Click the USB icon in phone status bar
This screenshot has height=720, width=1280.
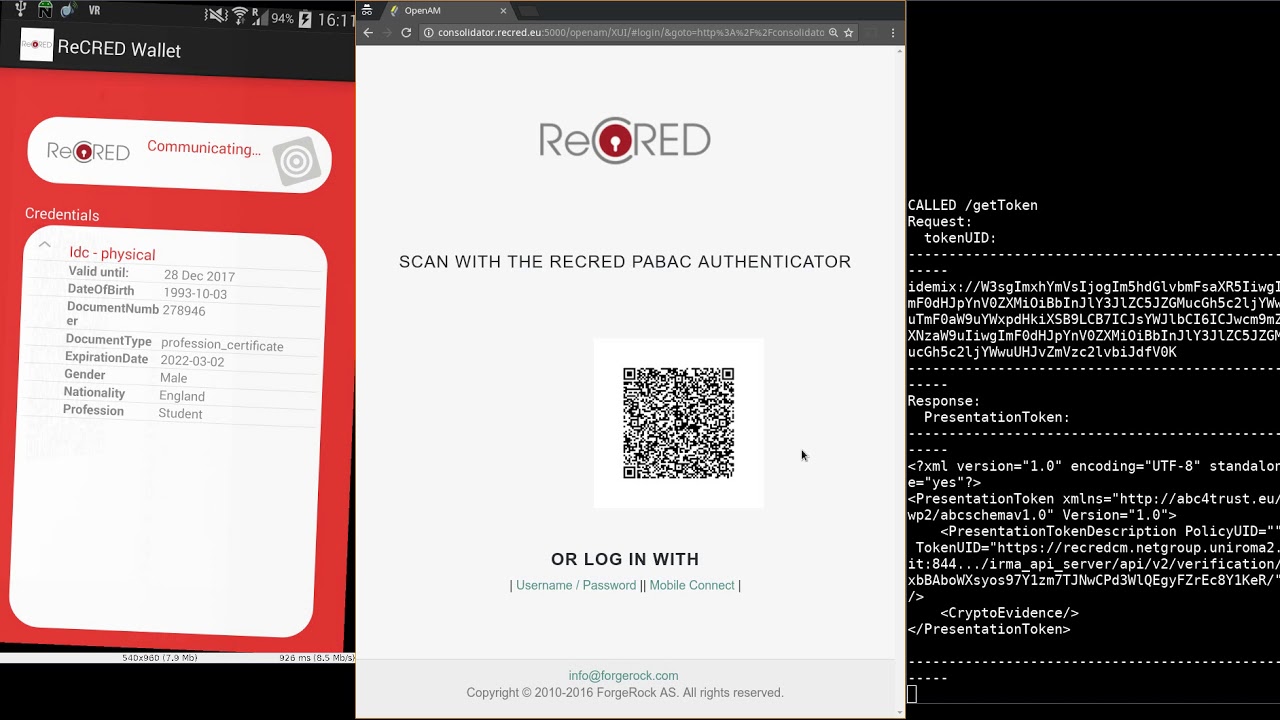click(20, 10)
